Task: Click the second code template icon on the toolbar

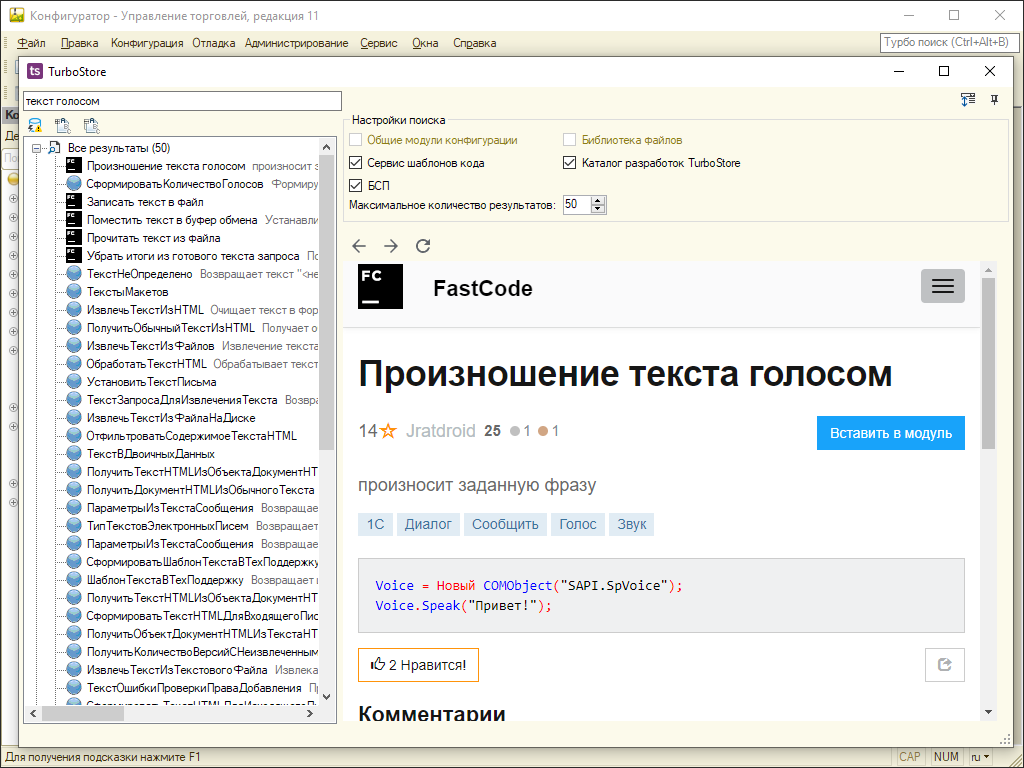Action: 91,124
